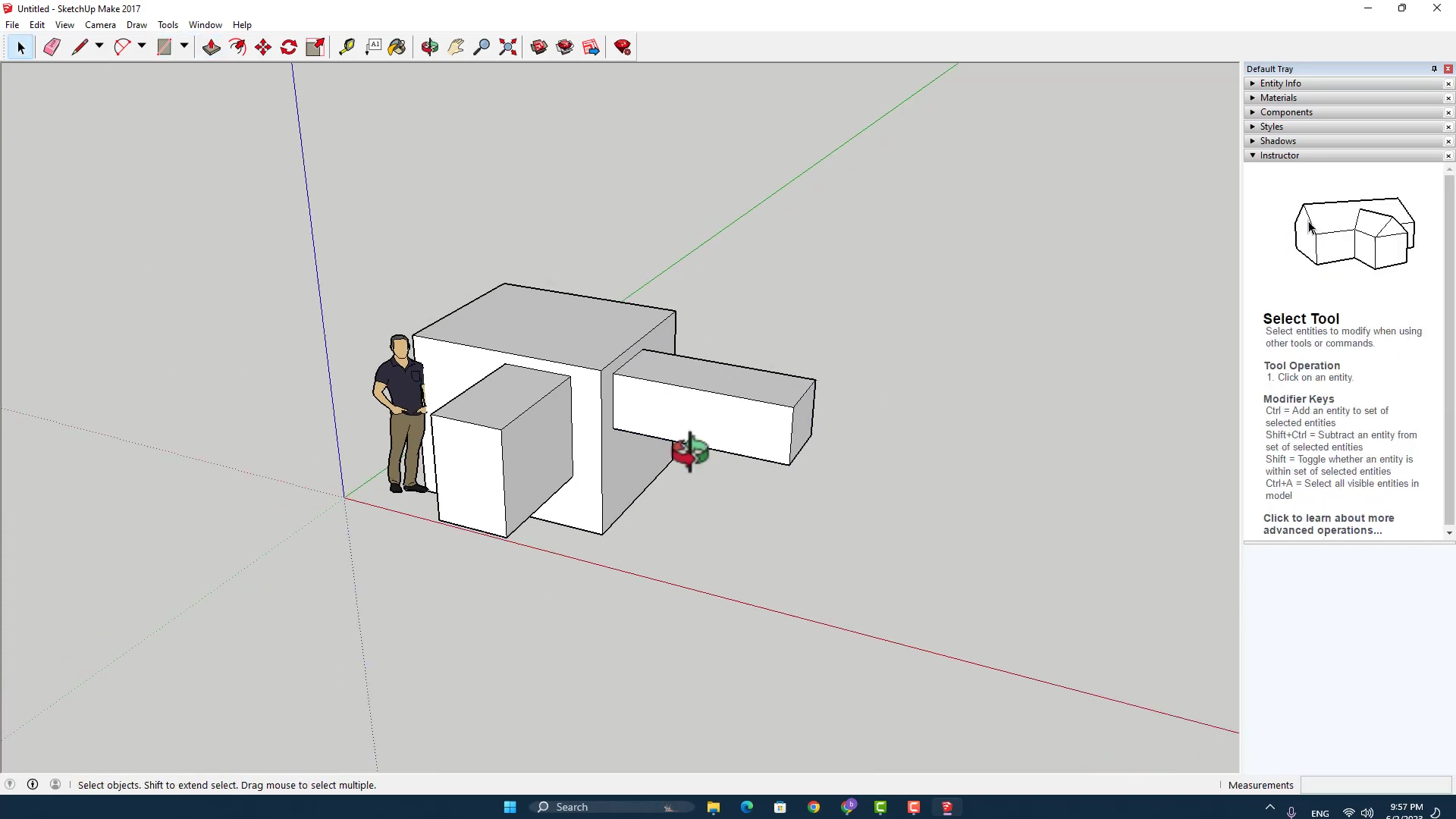Open the Camera menu
The image size is (1456, 819).
(100, 25)
